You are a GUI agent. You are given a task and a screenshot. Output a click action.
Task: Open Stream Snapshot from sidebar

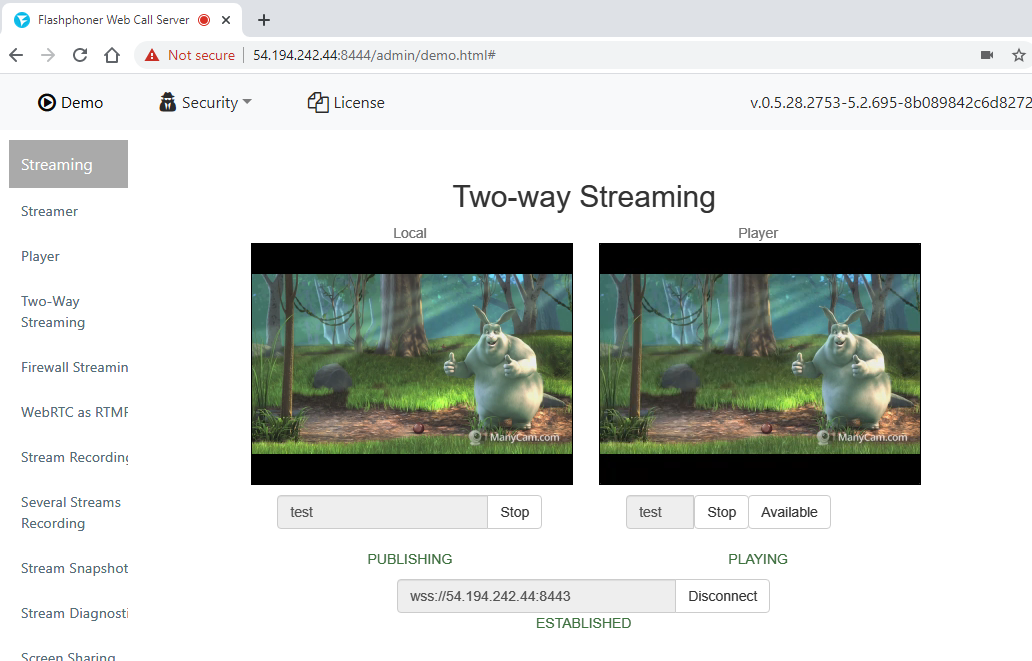pyautogui.click(x=74, y=568)
